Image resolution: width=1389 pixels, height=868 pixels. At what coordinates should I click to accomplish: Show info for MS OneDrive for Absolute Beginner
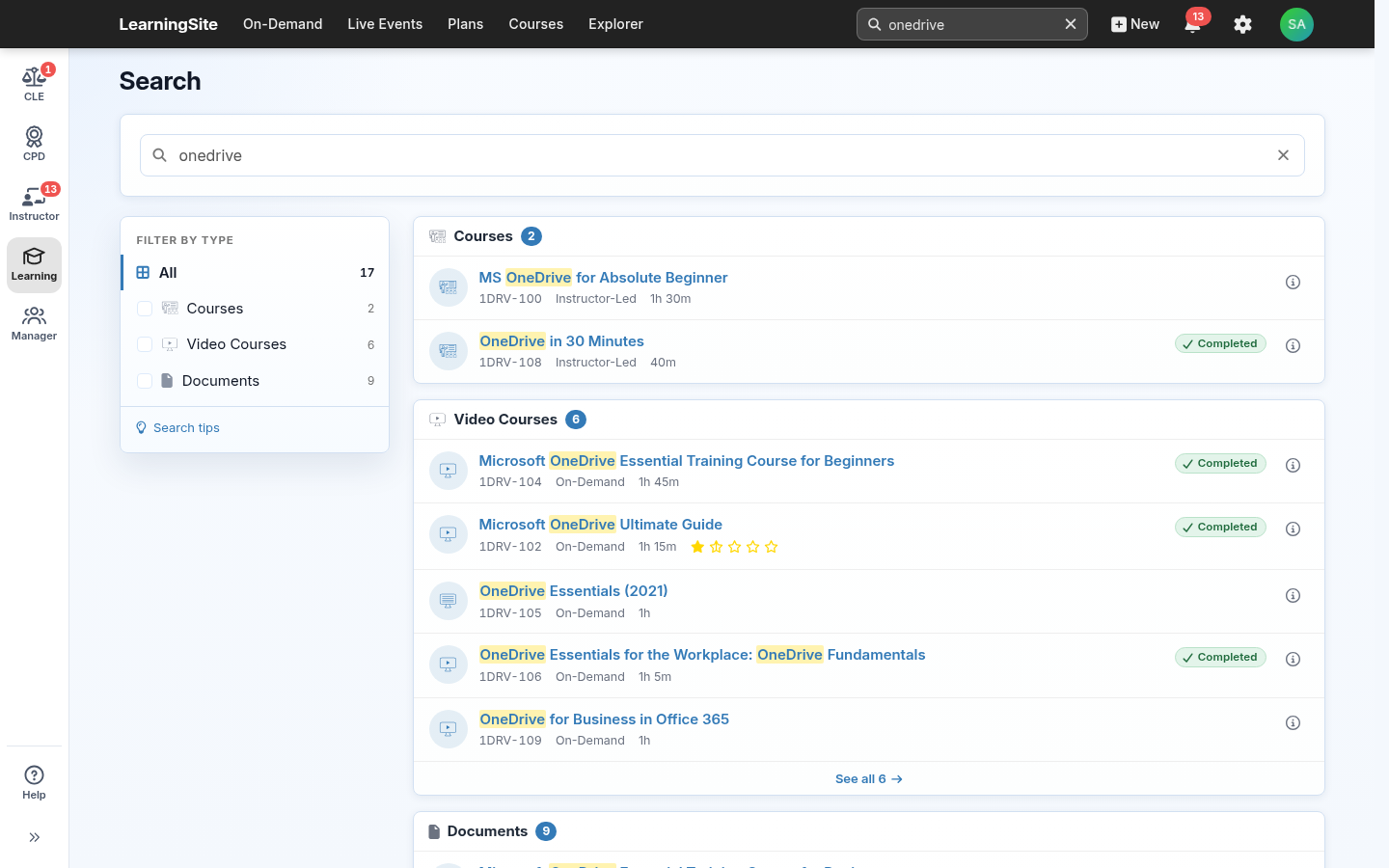pyautogui.click(x=1293, y=283)
